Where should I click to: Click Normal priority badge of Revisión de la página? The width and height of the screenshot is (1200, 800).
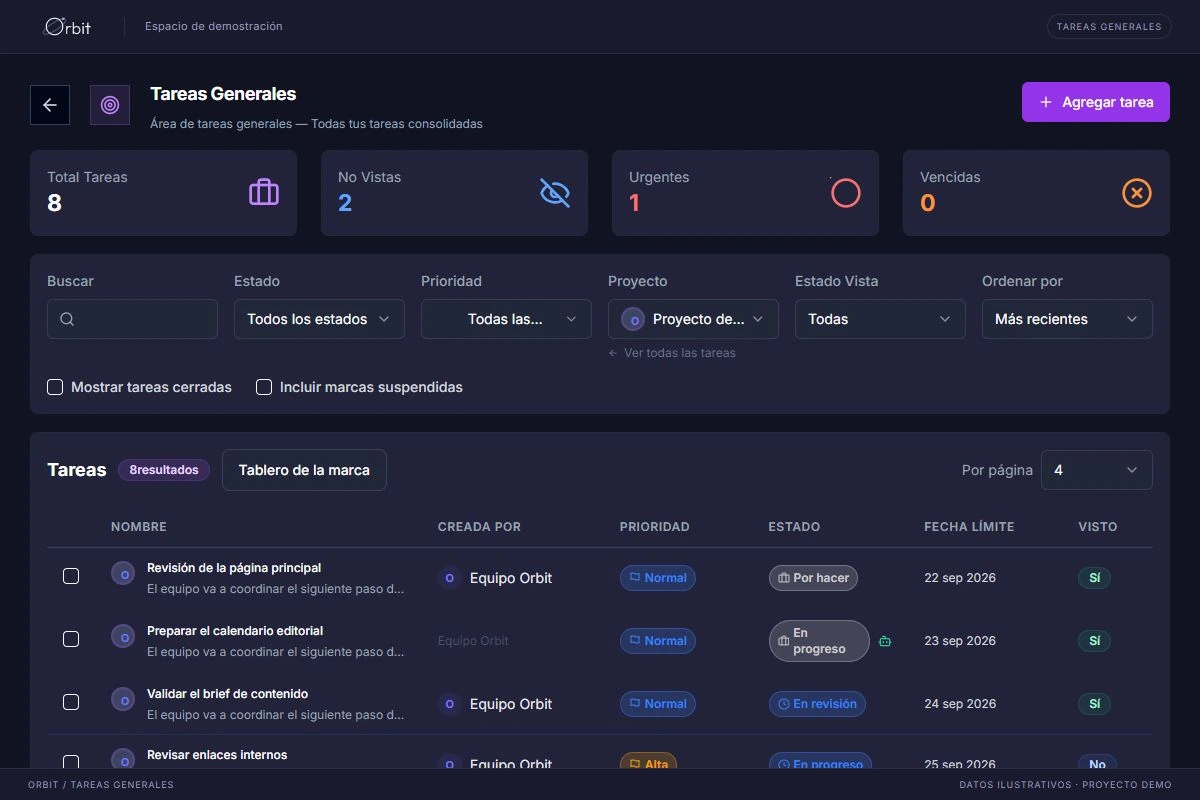tap(658, 578)
